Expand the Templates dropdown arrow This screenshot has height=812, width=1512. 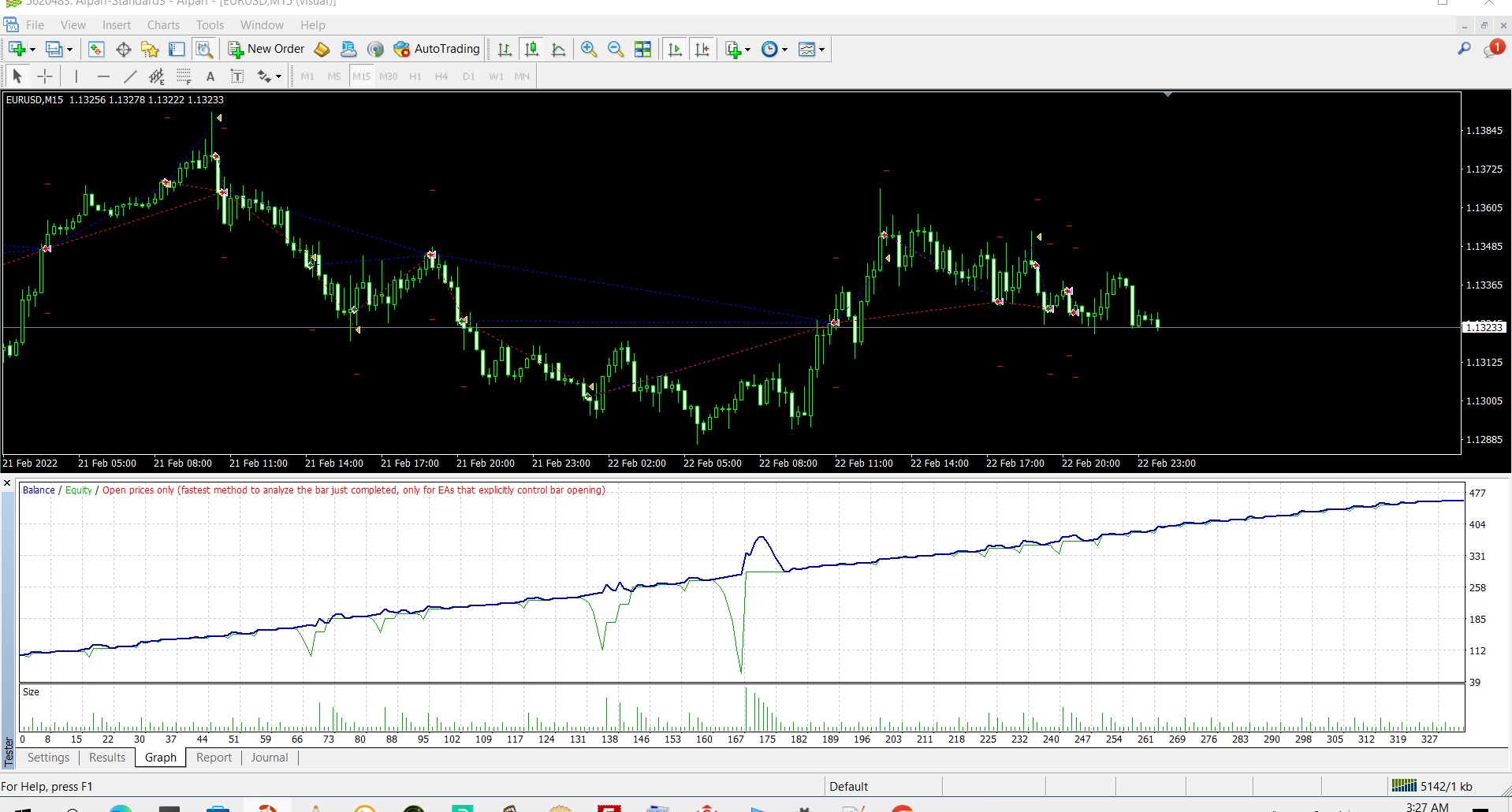pos(821,50)
